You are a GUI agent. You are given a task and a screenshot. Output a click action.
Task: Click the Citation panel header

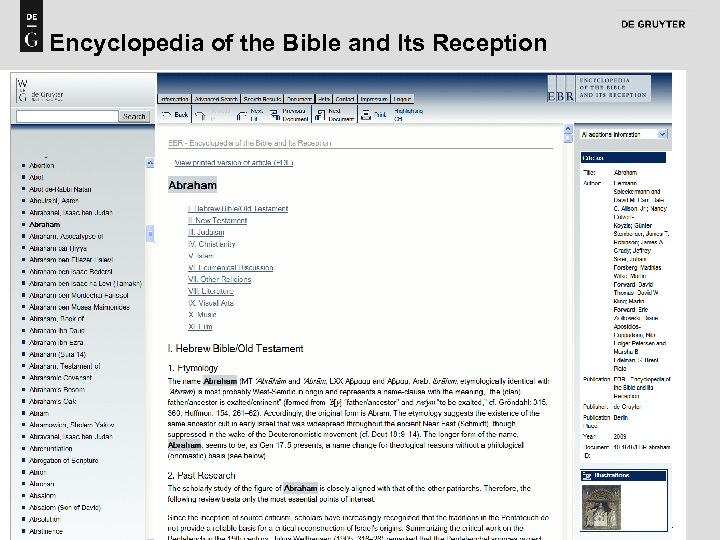pos(623,158)
